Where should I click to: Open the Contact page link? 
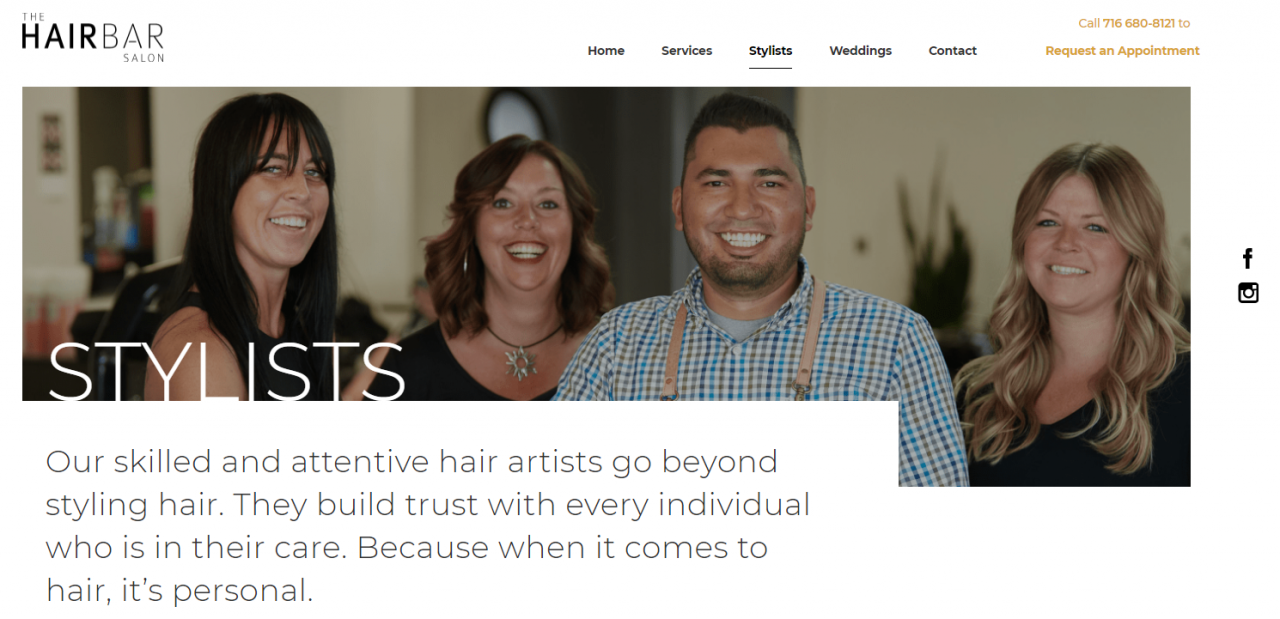[952, 51]
